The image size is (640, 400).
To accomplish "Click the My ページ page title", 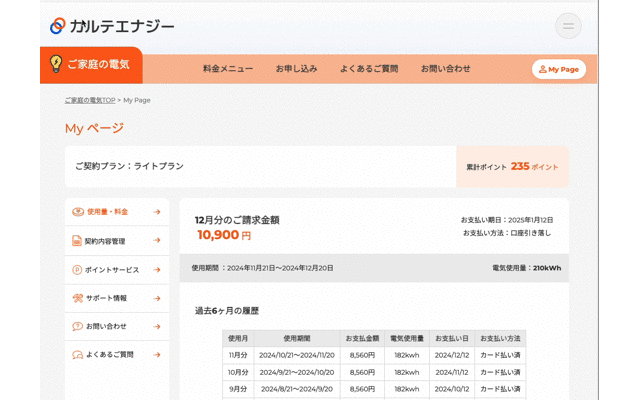I will pyautogui.click(x=94, y=128).
